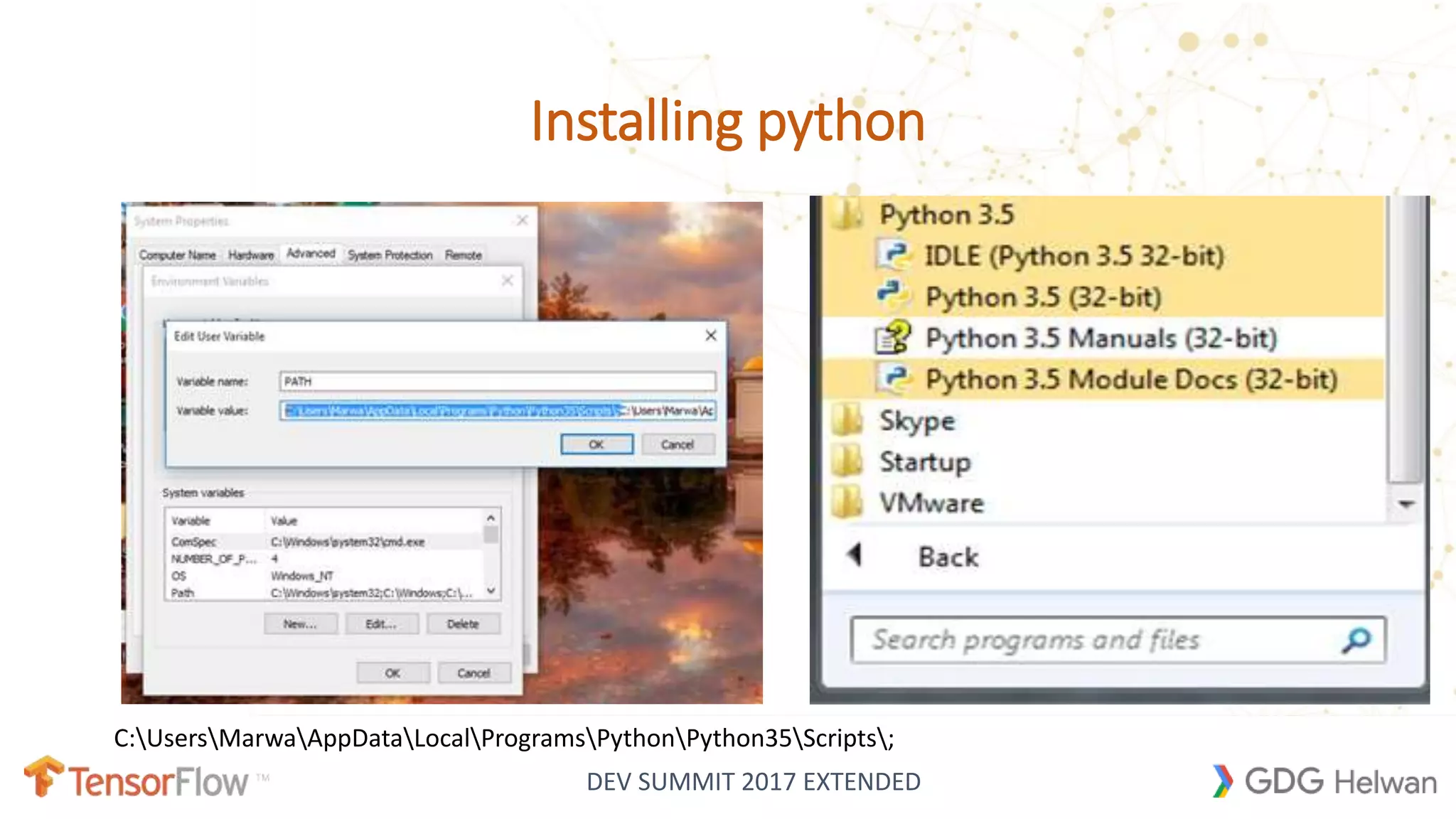Screen dimensions: 1456x819
Task: Launch Python 3.5 (32-bit) interpreter icon
Action: [x=895, y=296]
